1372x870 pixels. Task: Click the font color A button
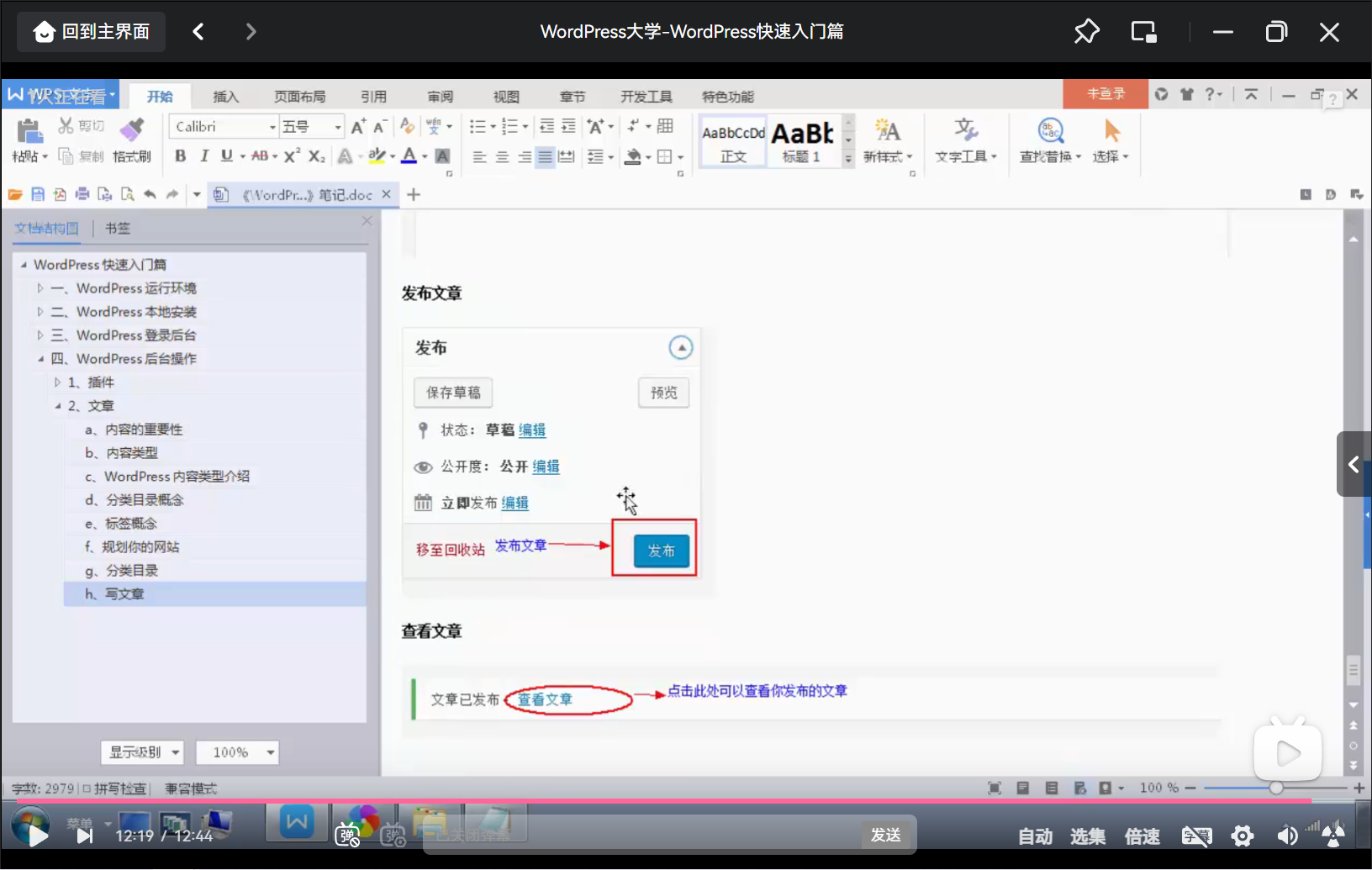pos(409,156)
